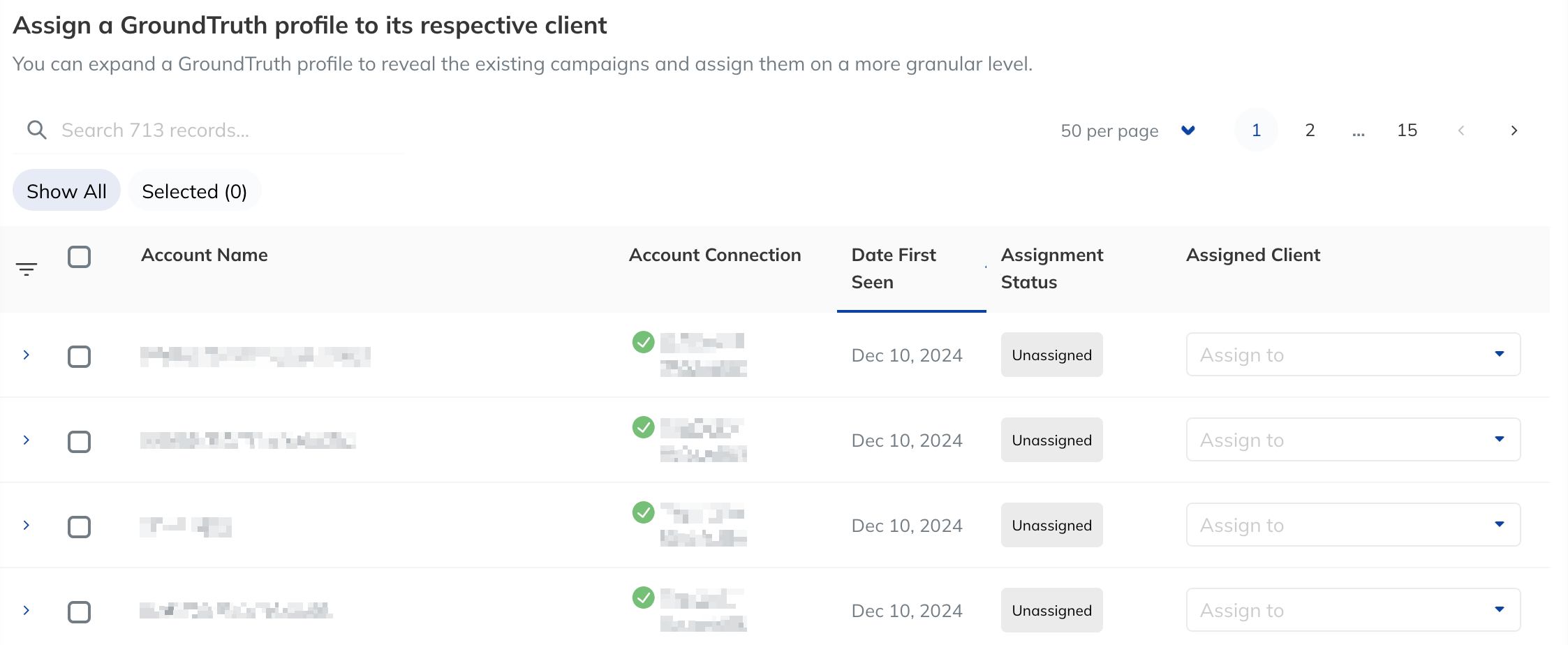Click third row's Dec 10, 2024 date
The height and width of the screenshot is (645, 1568).
pos(907,526)
